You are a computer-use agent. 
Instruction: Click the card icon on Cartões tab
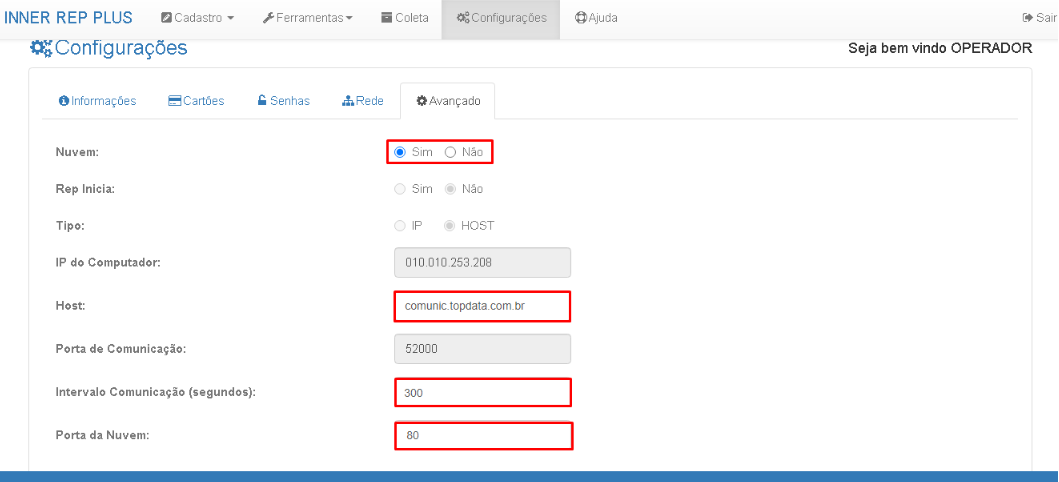coord(174,101)
